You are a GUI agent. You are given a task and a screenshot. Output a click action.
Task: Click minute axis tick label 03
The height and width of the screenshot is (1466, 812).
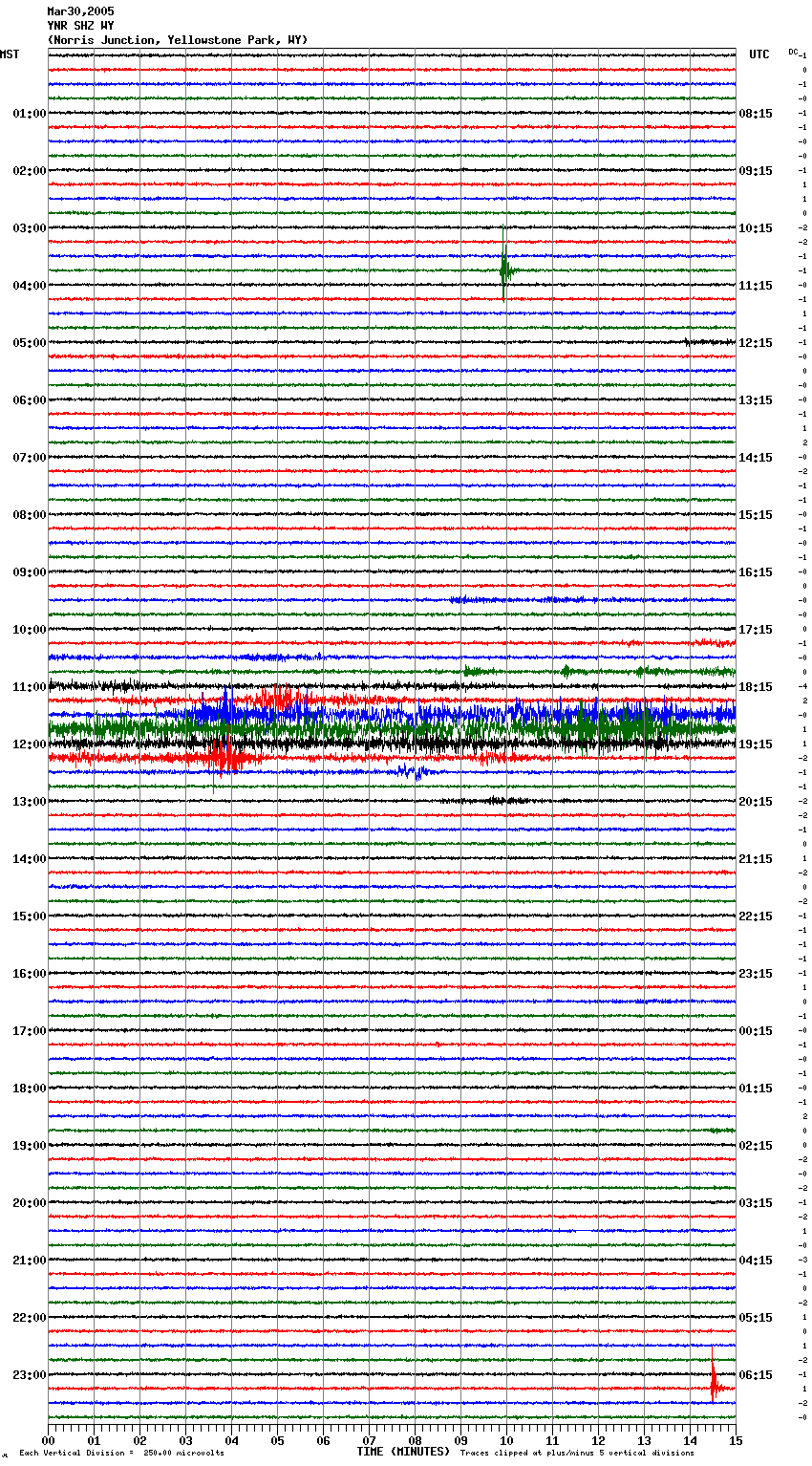185,1440
